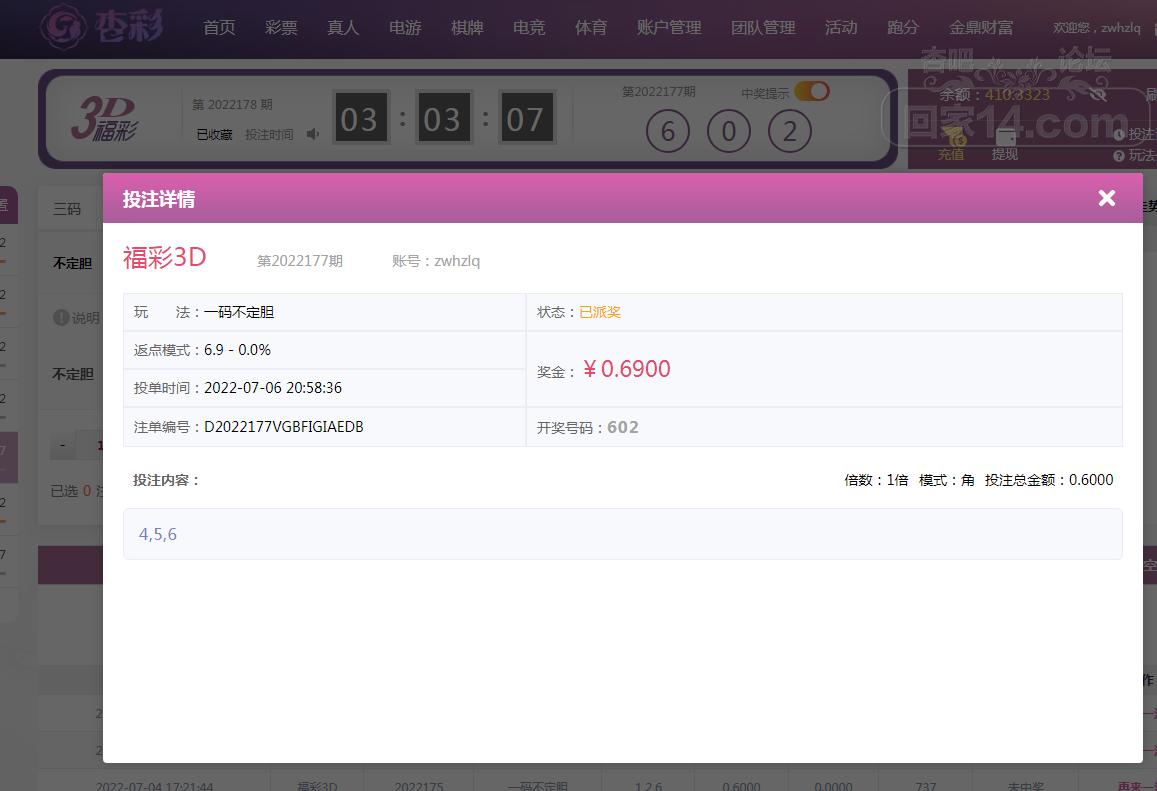Click the 一码不定胆 play method value
The image size is (1157, 791).
239,312
